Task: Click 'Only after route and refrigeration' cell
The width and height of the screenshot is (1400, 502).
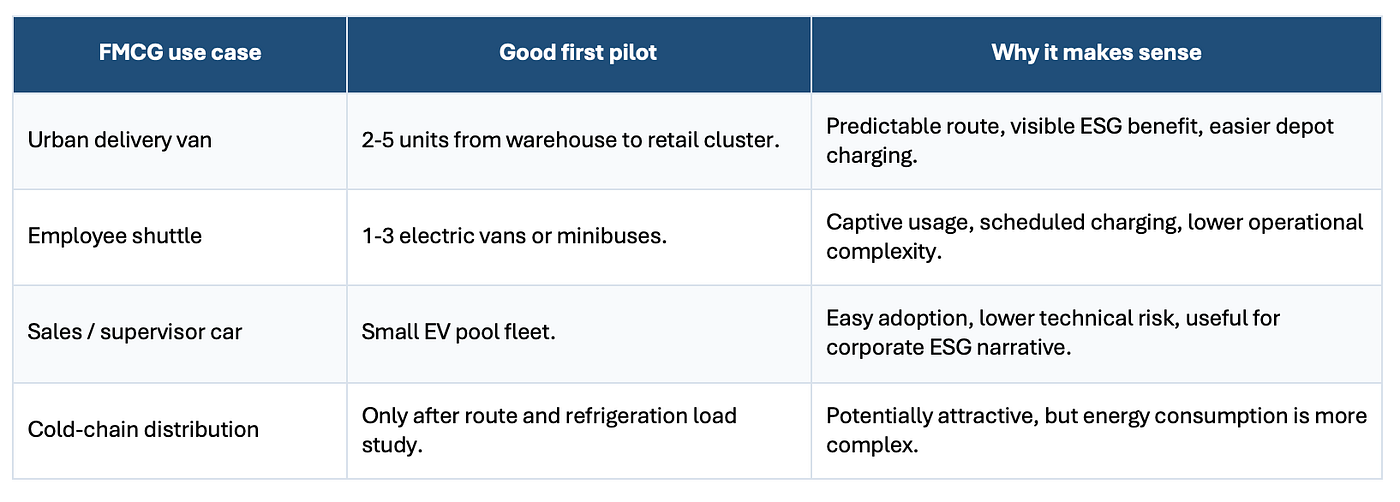Action: coord(579,430)
